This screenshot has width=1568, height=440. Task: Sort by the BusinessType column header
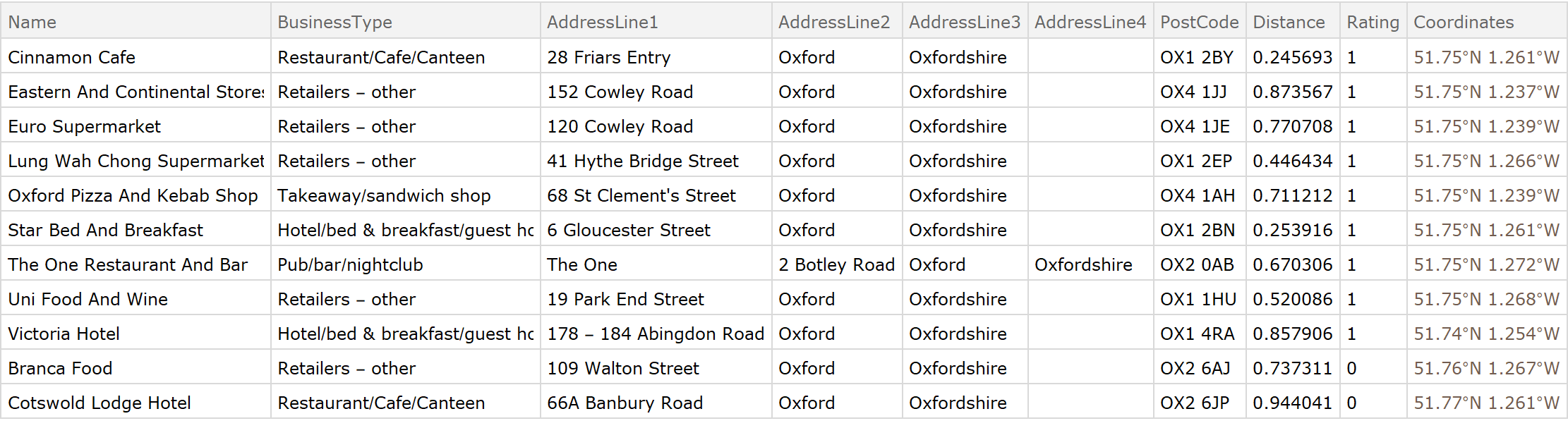point(334,22)
